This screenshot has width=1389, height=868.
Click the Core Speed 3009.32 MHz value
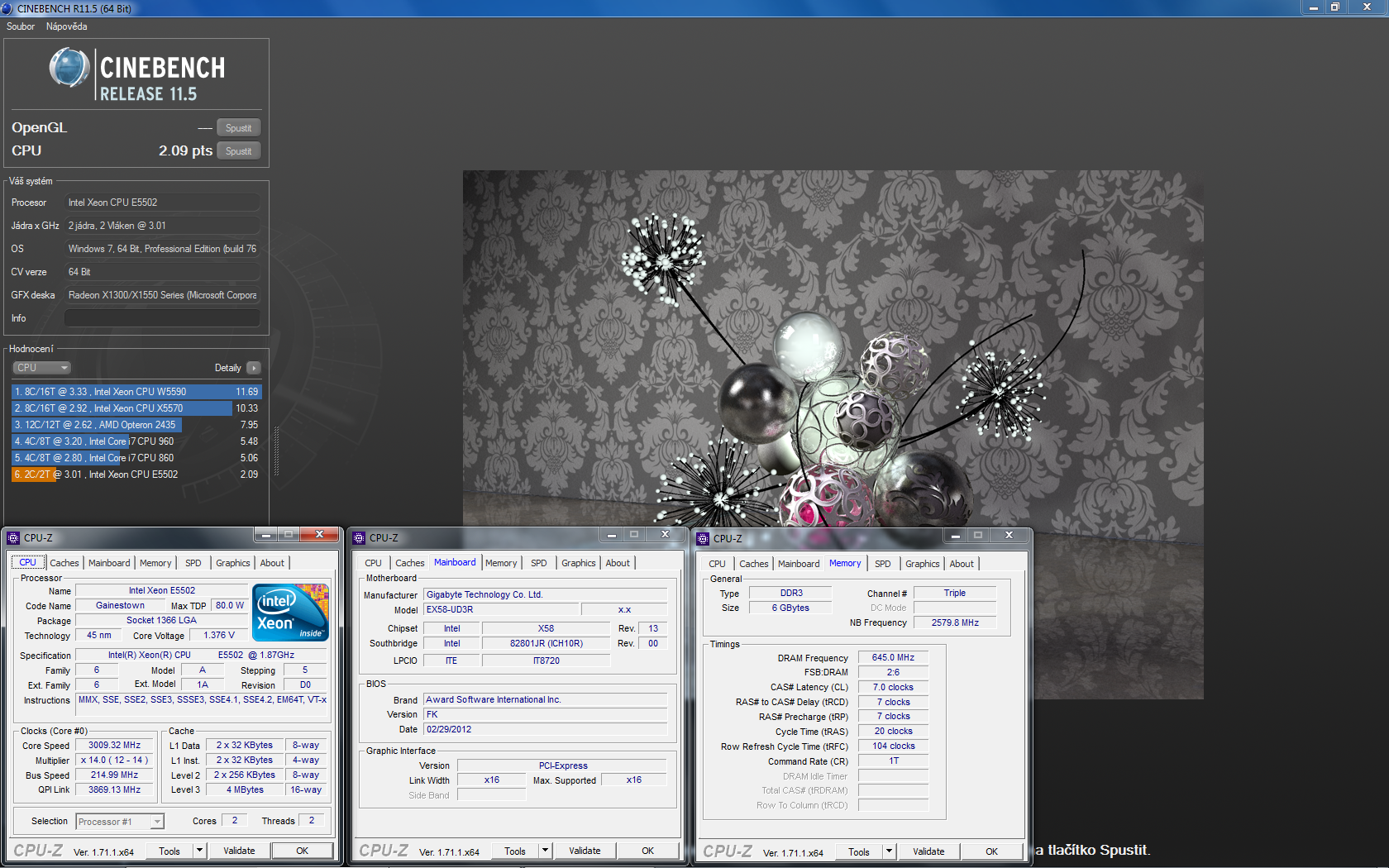pyautogui.click(x=115, y=746)
